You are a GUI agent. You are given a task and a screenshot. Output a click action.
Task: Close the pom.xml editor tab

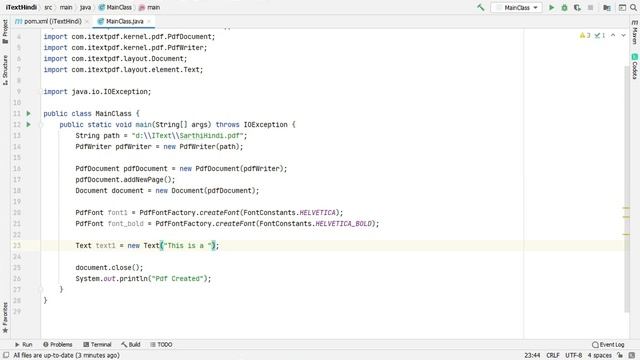[x=87, y=21]
